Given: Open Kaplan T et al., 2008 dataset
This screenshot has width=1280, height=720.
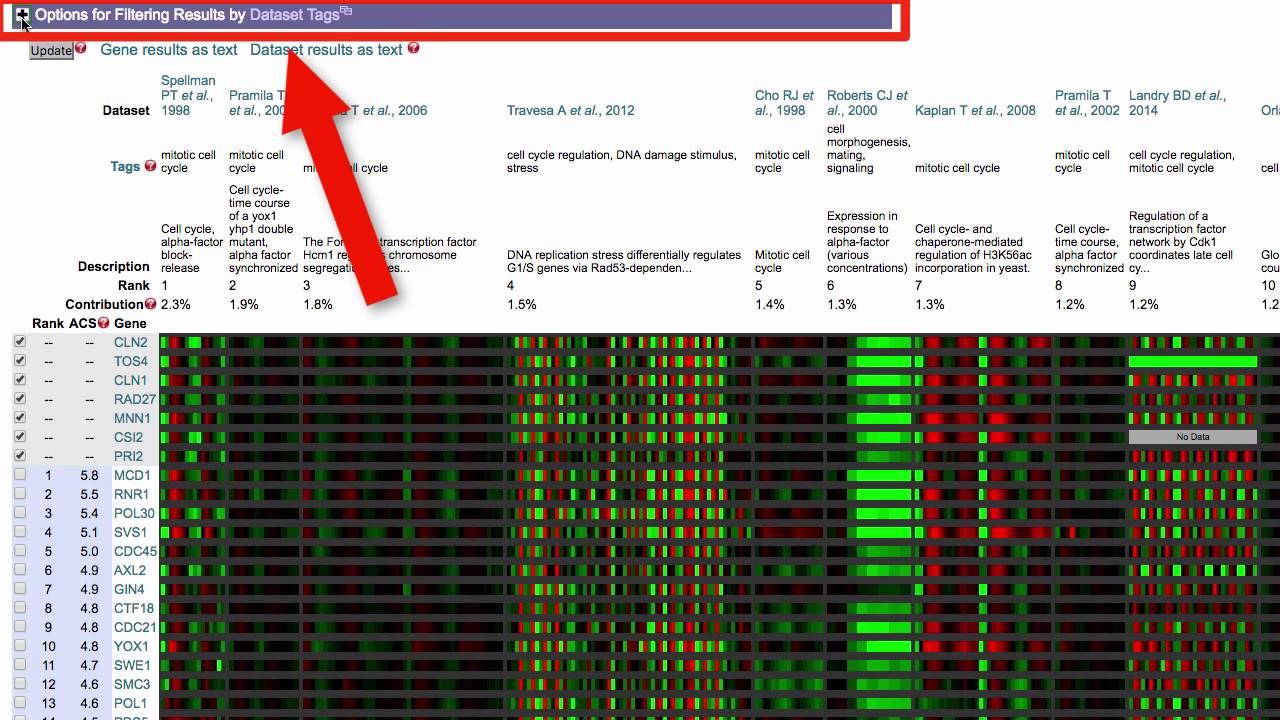Looking at the screenshot, I should [x=975, y=110].
